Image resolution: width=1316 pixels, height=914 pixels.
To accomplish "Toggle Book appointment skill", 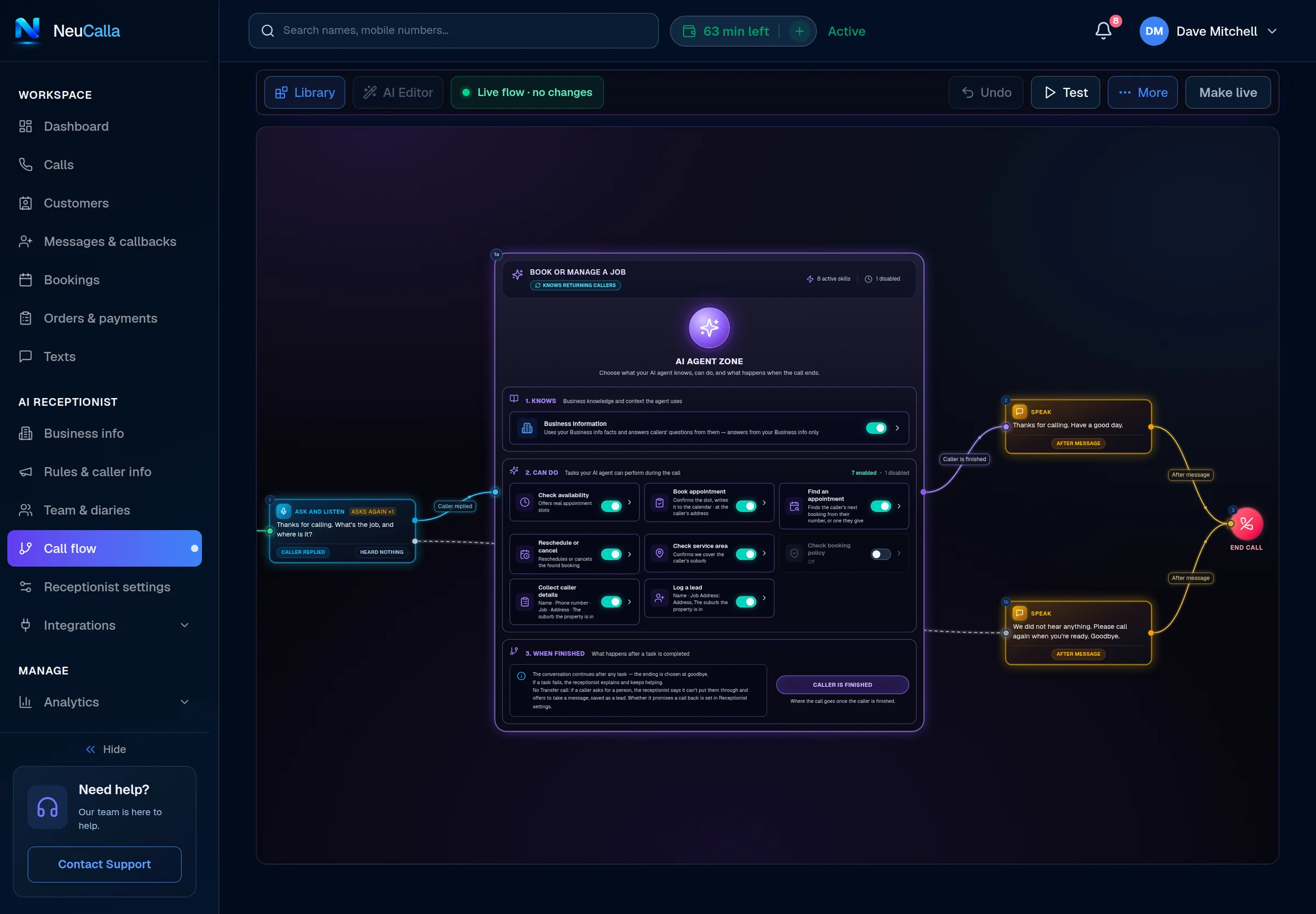I will tap(746, 506).
